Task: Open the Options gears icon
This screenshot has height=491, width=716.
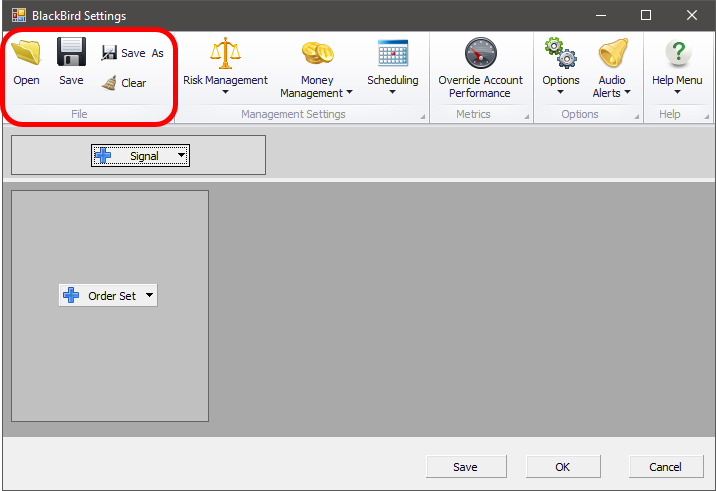Action: click(560, 53)
